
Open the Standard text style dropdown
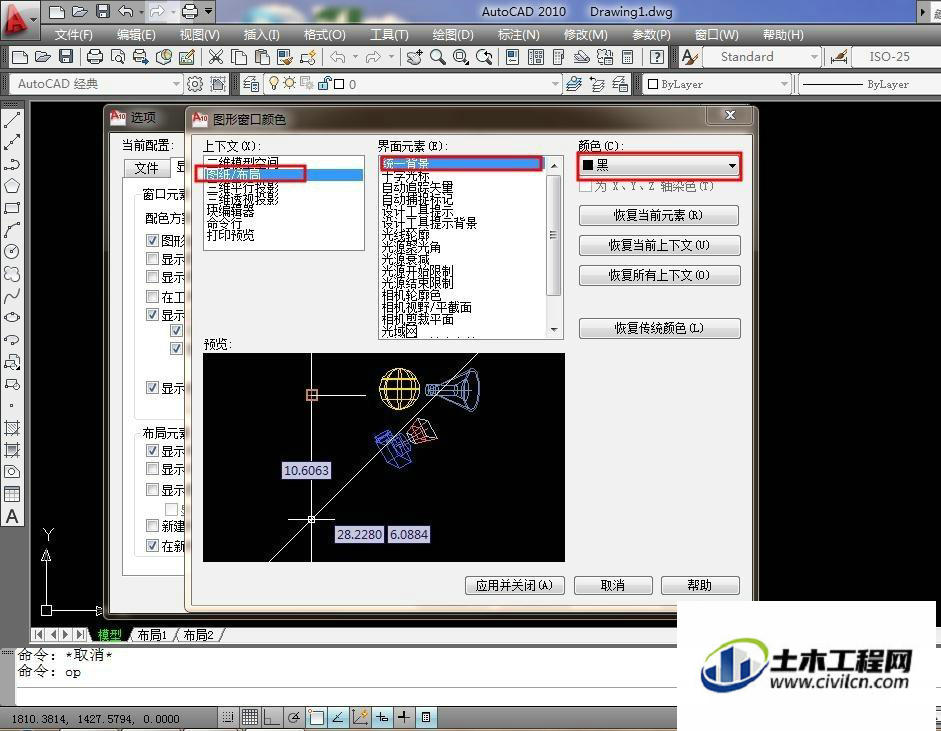point(761,57)
